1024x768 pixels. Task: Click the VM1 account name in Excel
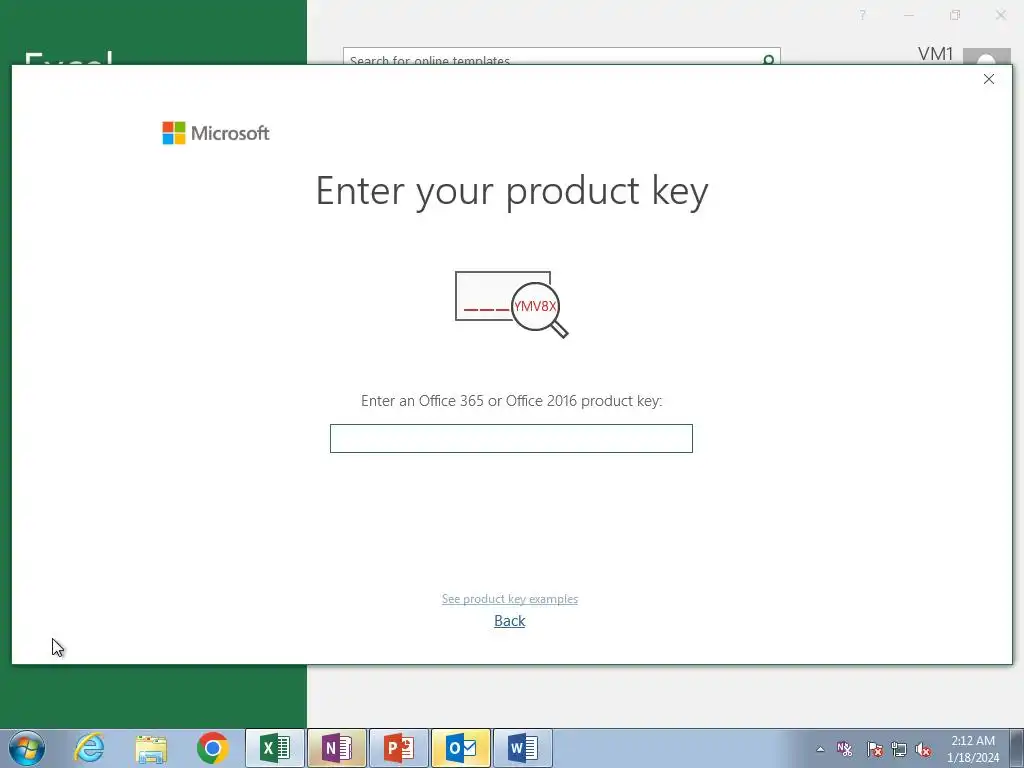click(x=935, y=54)
